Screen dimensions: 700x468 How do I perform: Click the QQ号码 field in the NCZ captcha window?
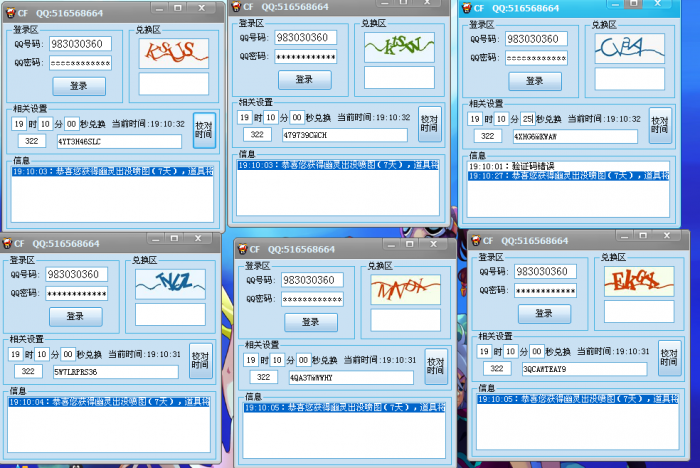[x=77, y=274]
